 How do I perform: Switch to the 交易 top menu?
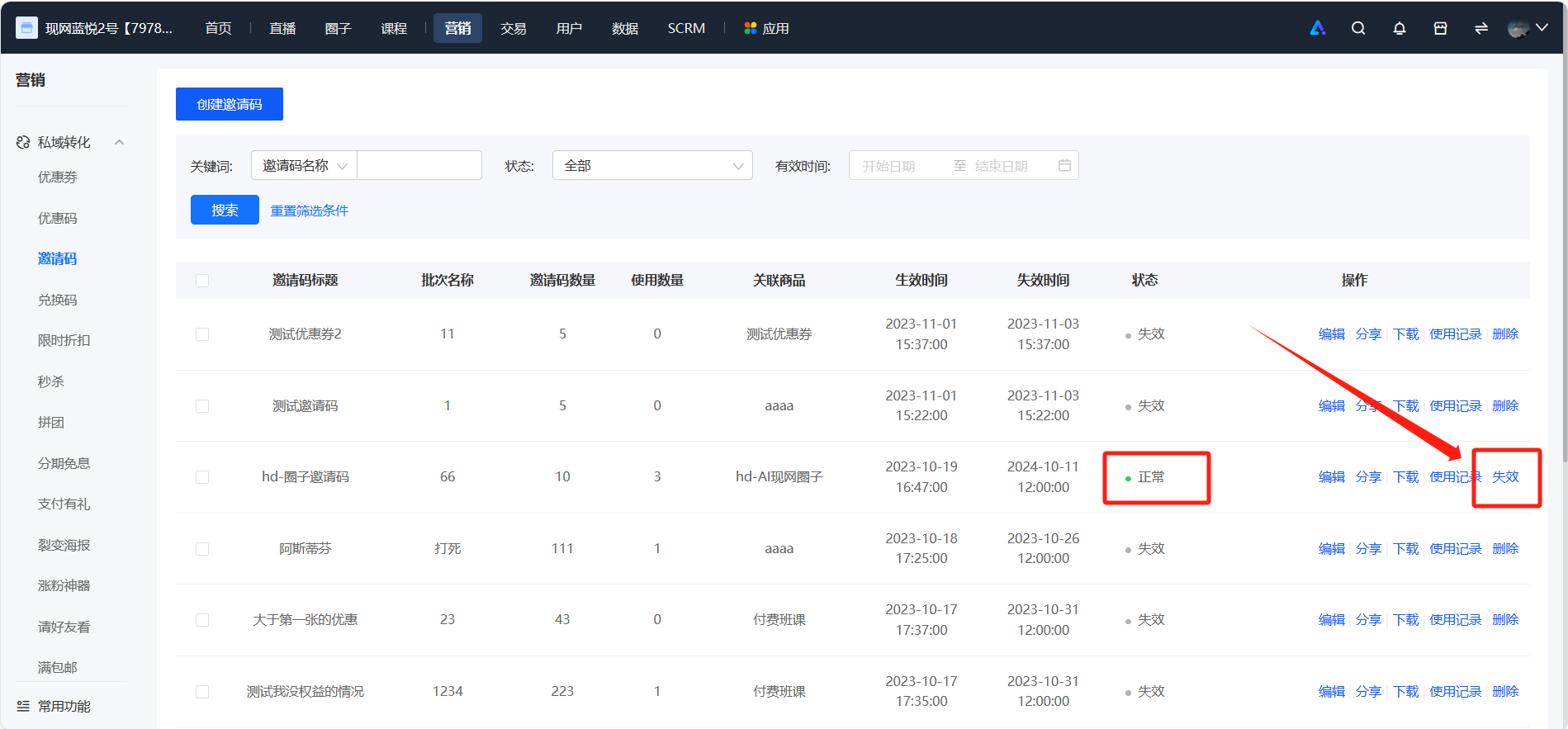click(513, 28)
